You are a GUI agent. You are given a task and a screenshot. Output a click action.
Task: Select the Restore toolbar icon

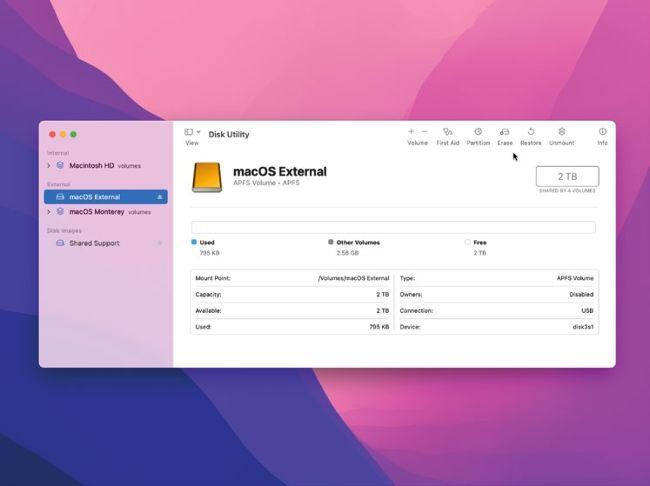coord(530,132)
